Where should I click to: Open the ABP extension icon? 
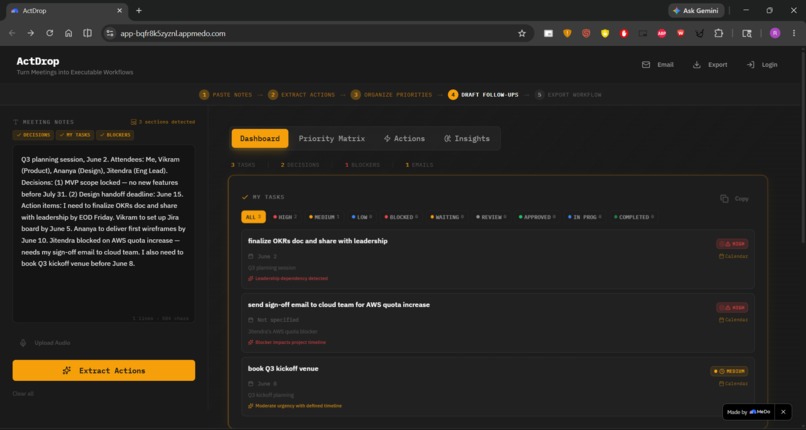tap(662, 33)
